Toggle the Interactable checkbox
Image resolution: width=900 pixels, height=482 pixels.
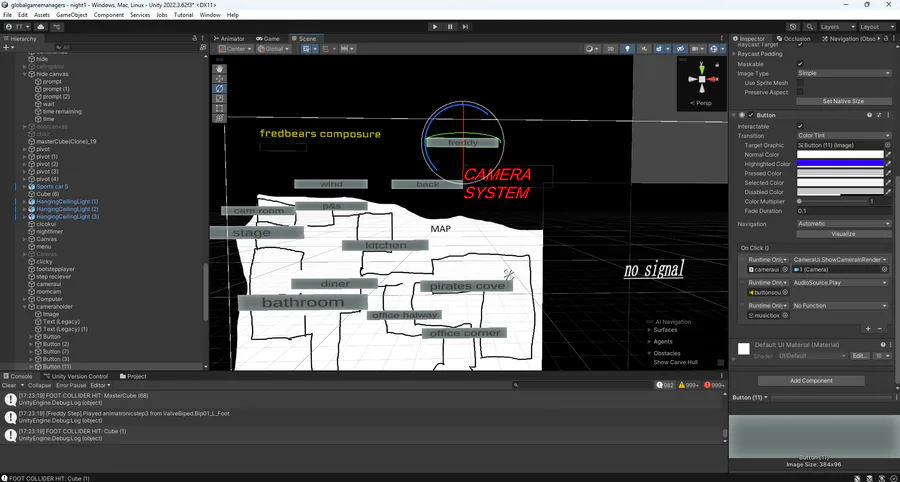800,126
